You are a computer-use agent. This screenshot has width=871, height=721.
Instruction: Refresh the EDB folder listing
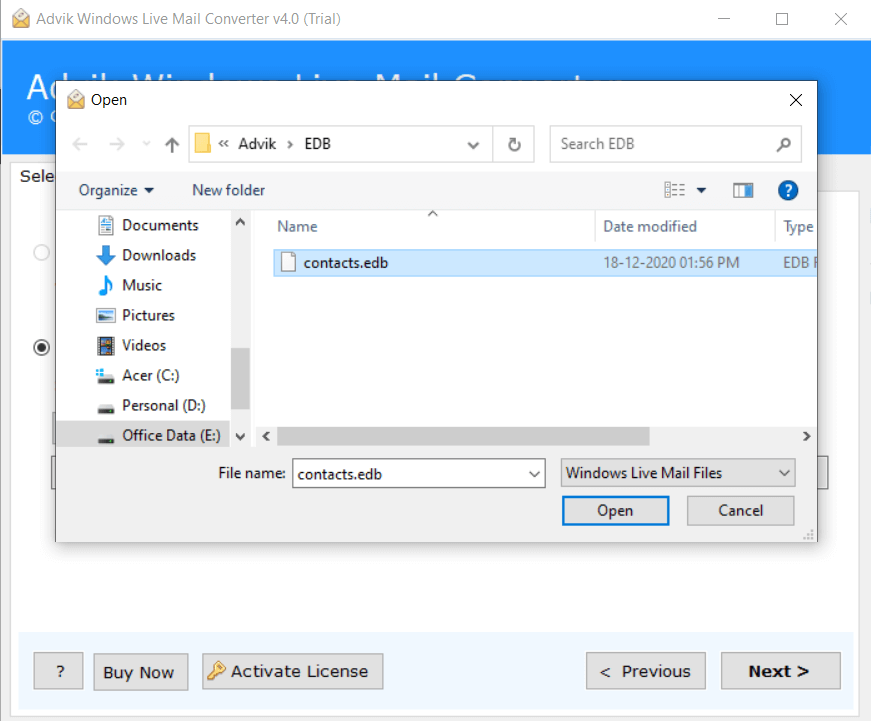pyautogui.click(x=514, y=144)
